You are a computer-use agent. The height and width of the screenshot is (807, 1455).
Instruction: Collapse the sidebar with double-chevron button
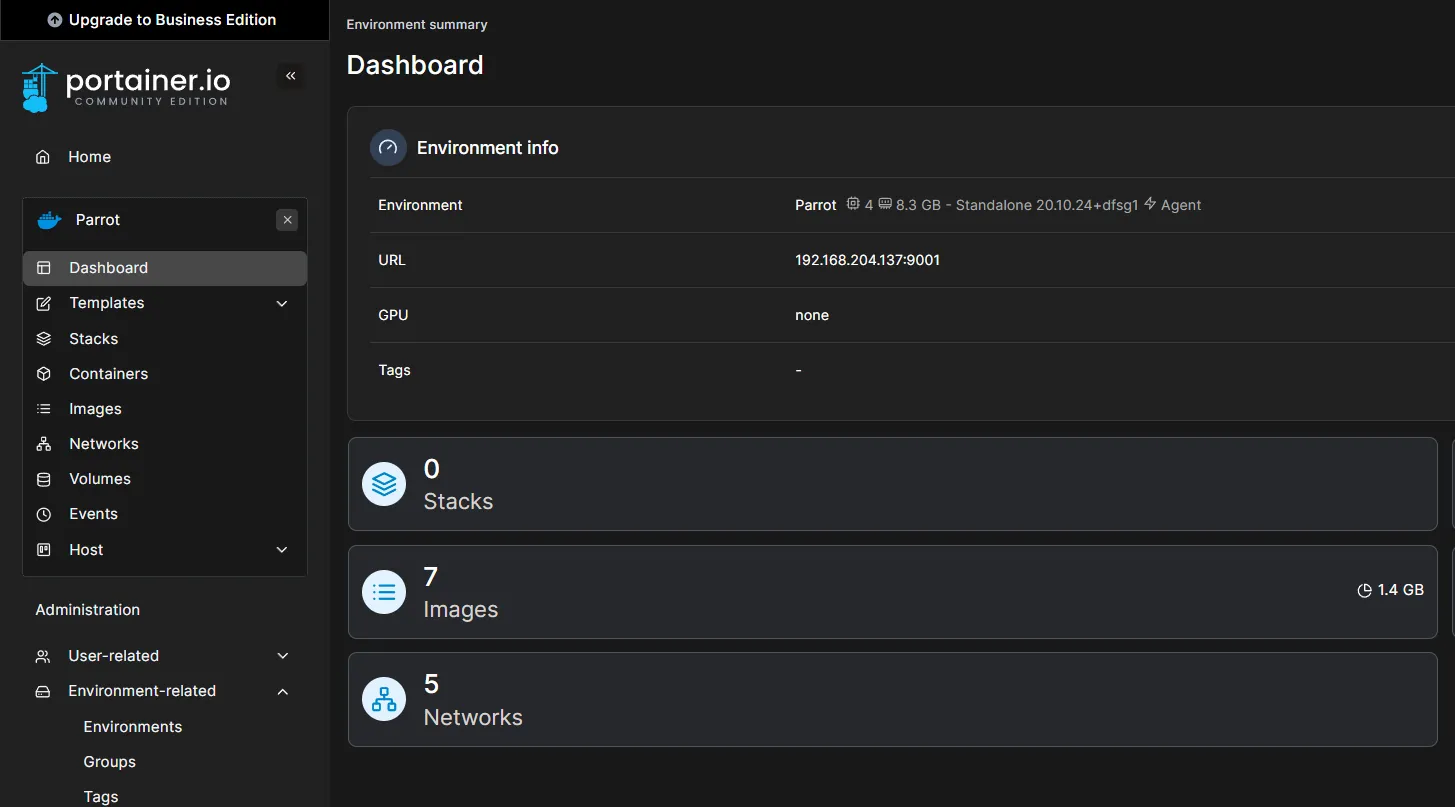pyautogui.click(x=291, y=76)
